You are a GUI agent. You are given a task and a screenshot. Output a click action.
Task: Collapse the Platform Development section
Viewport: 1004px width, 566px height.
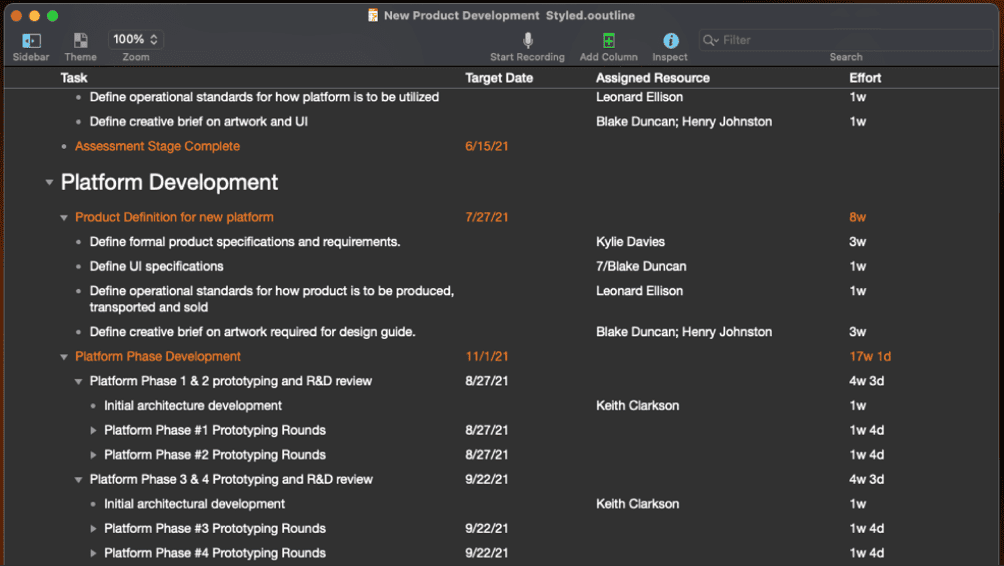49,182
